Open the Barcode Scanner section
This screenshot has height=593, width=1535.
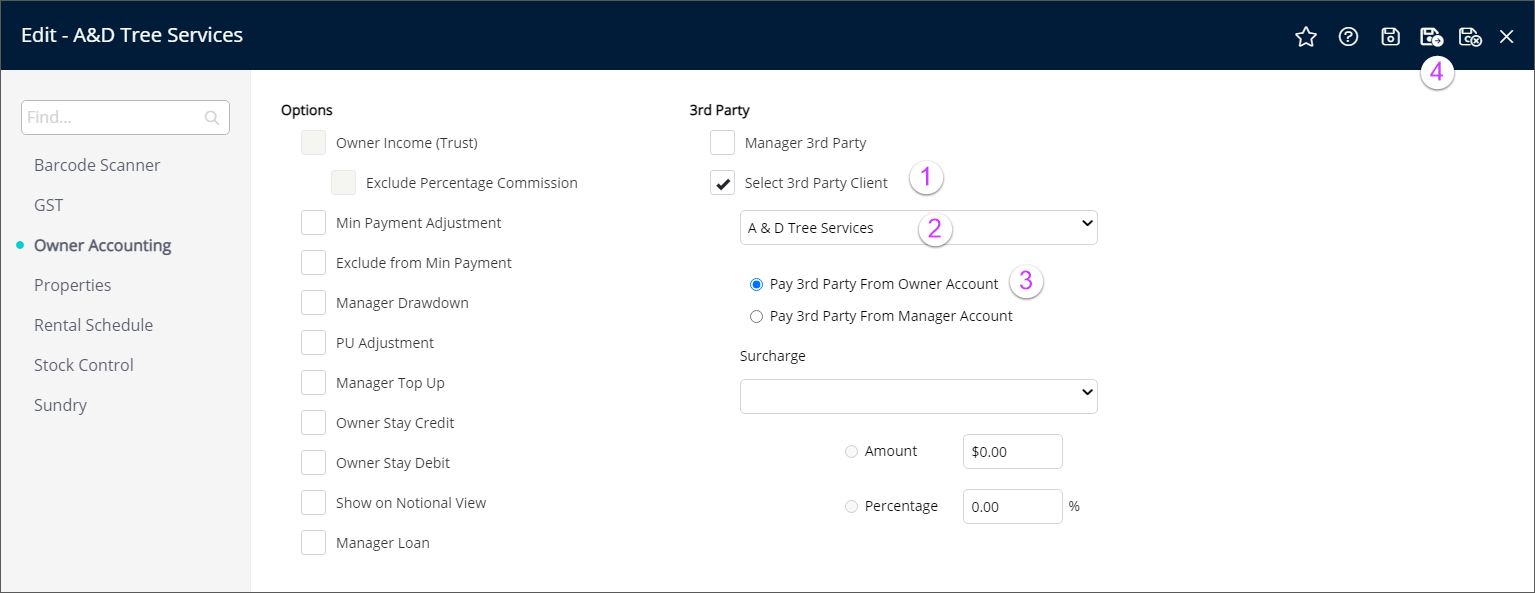[97, 165]
